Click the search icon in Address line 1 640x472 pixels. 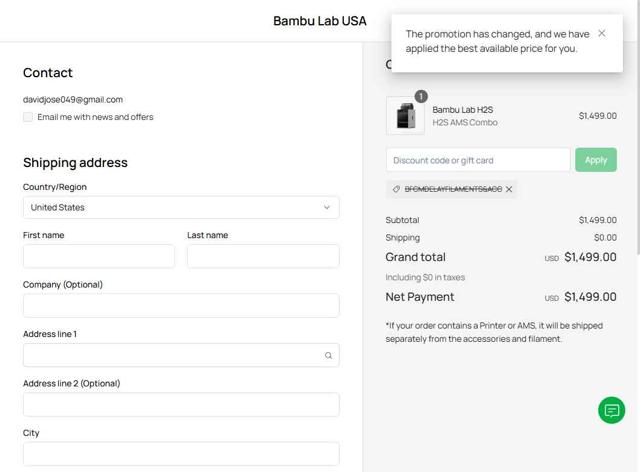point(328,355)
